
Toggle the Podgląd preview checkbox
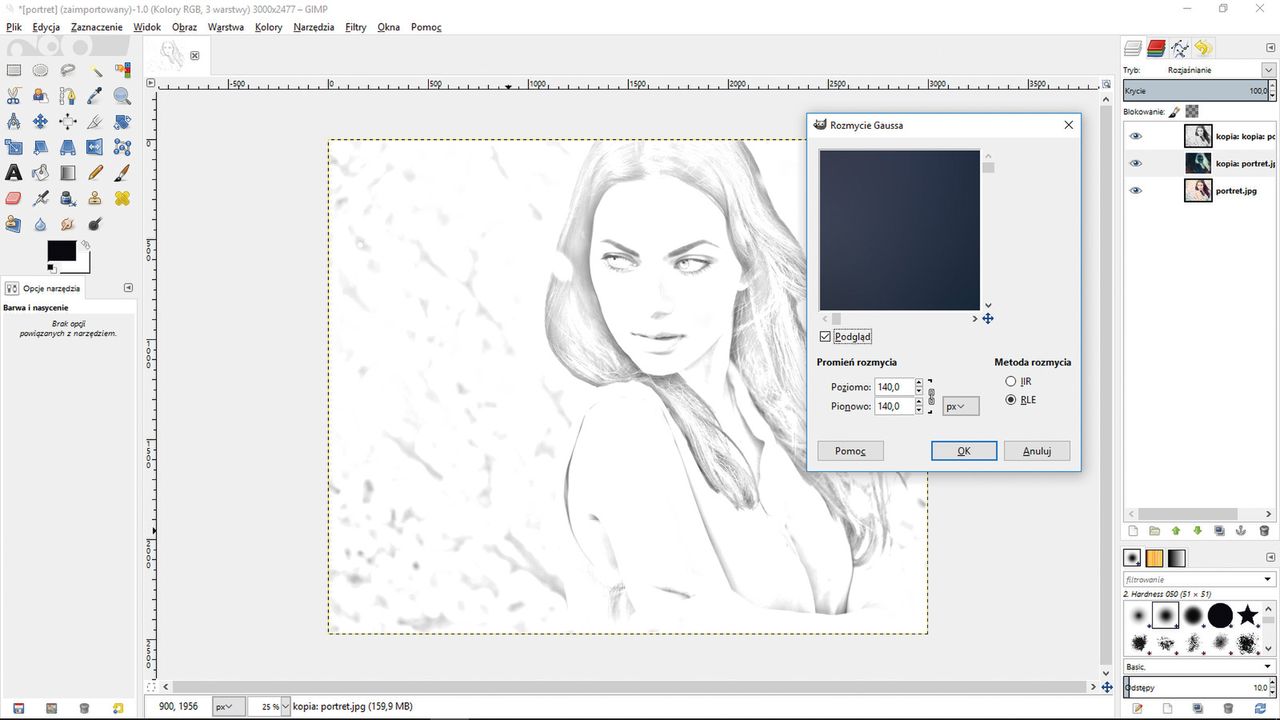[x=825, y=337]
